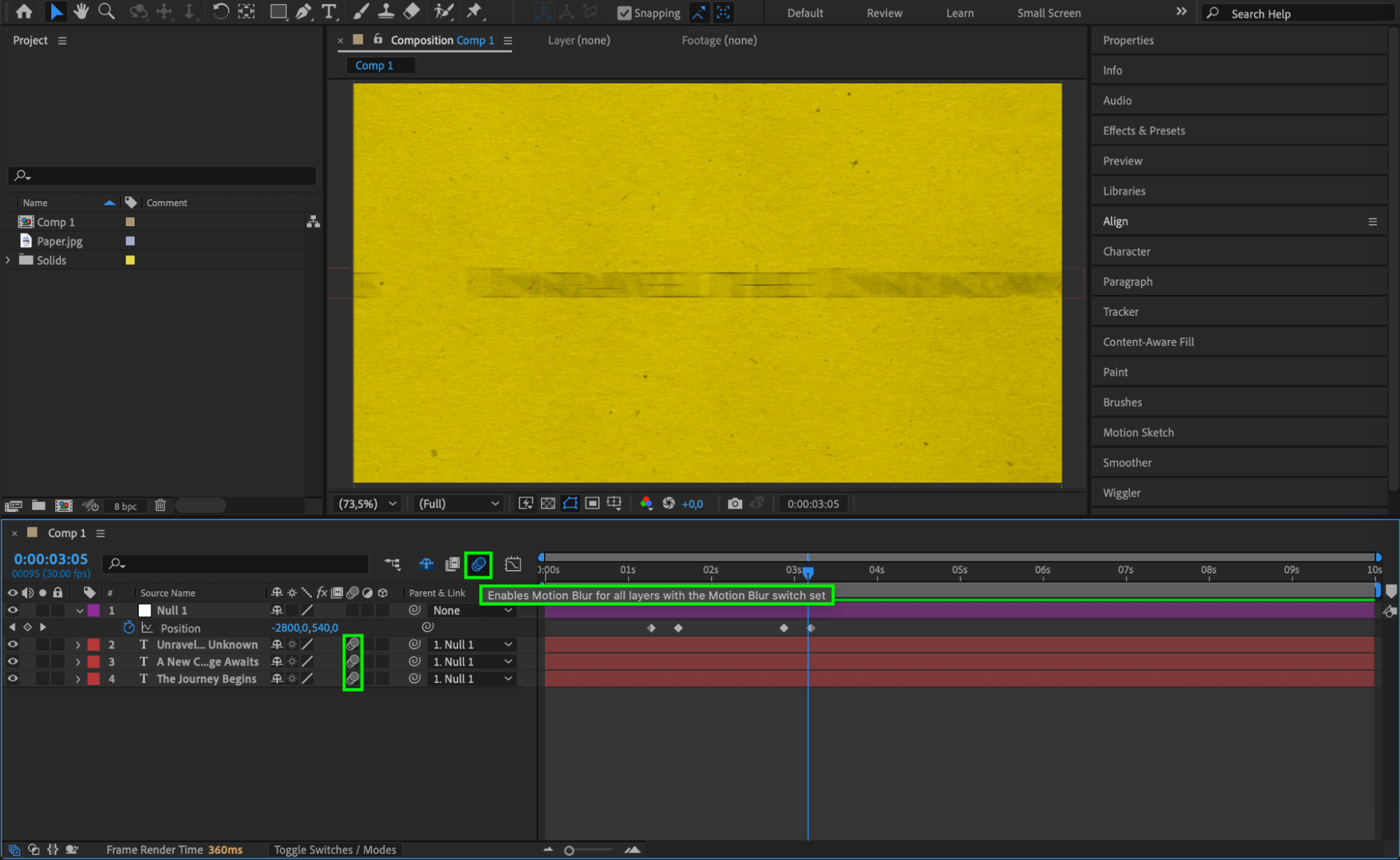This screenshot has height=860, width=1400.
Task: Click the Enable Motion Blur timeline button
Action: (478, 564)
